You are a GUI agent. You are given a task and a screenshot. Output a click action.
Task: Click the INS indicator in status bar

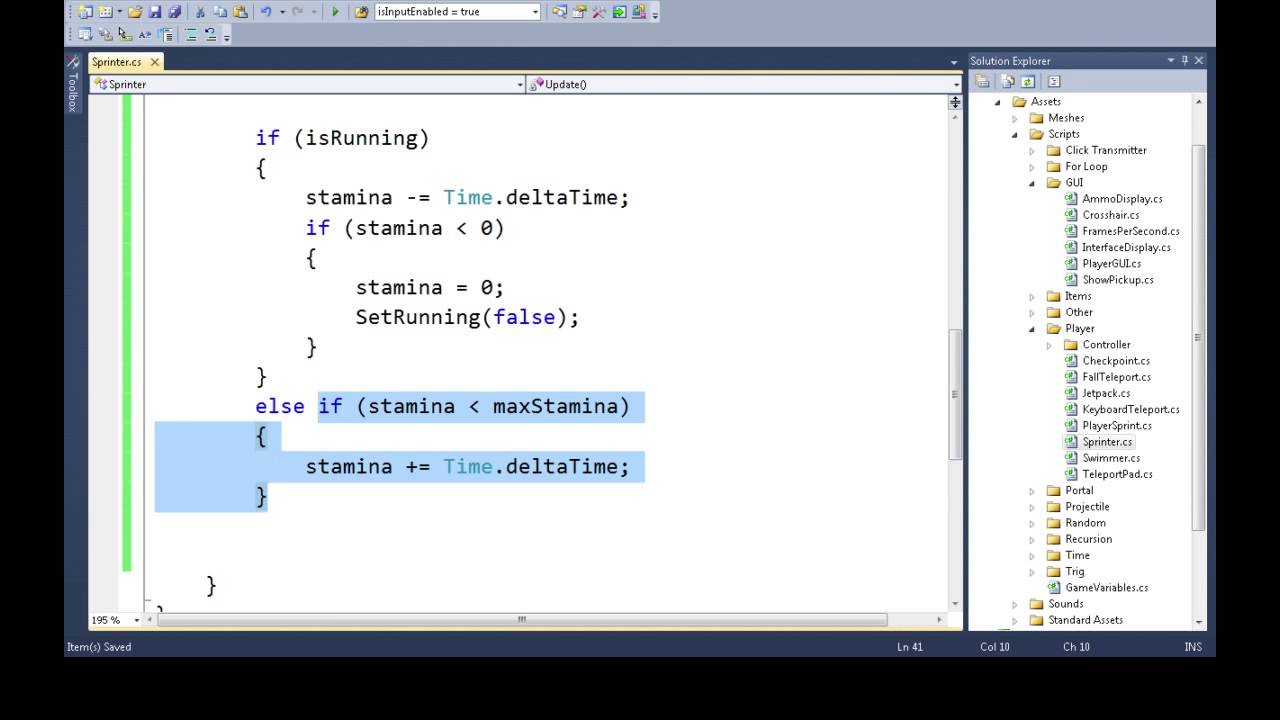1193,647
